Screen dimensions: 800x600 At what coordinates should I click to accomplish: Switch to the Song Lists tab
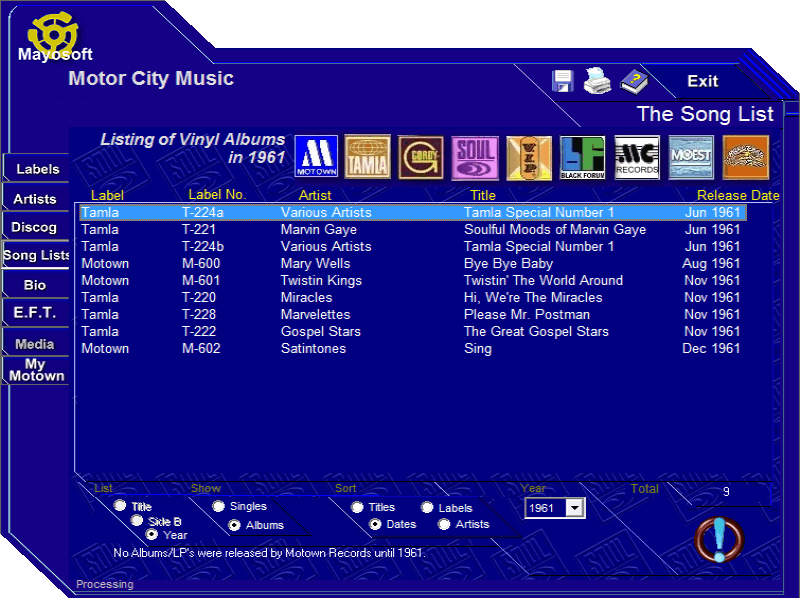[36, 255]
